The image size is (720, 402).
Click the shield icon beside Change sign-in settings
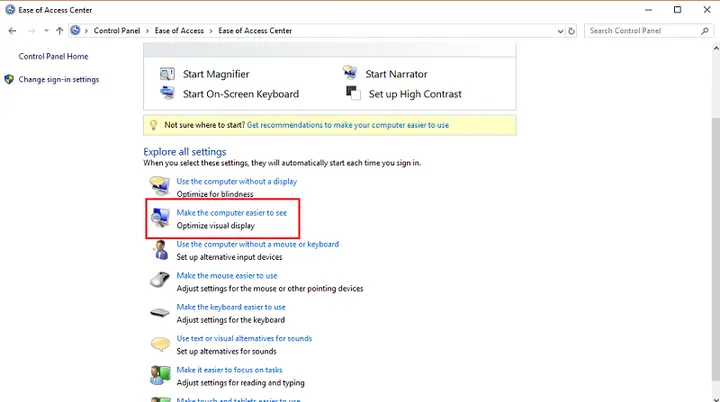(x=9, y=79)
